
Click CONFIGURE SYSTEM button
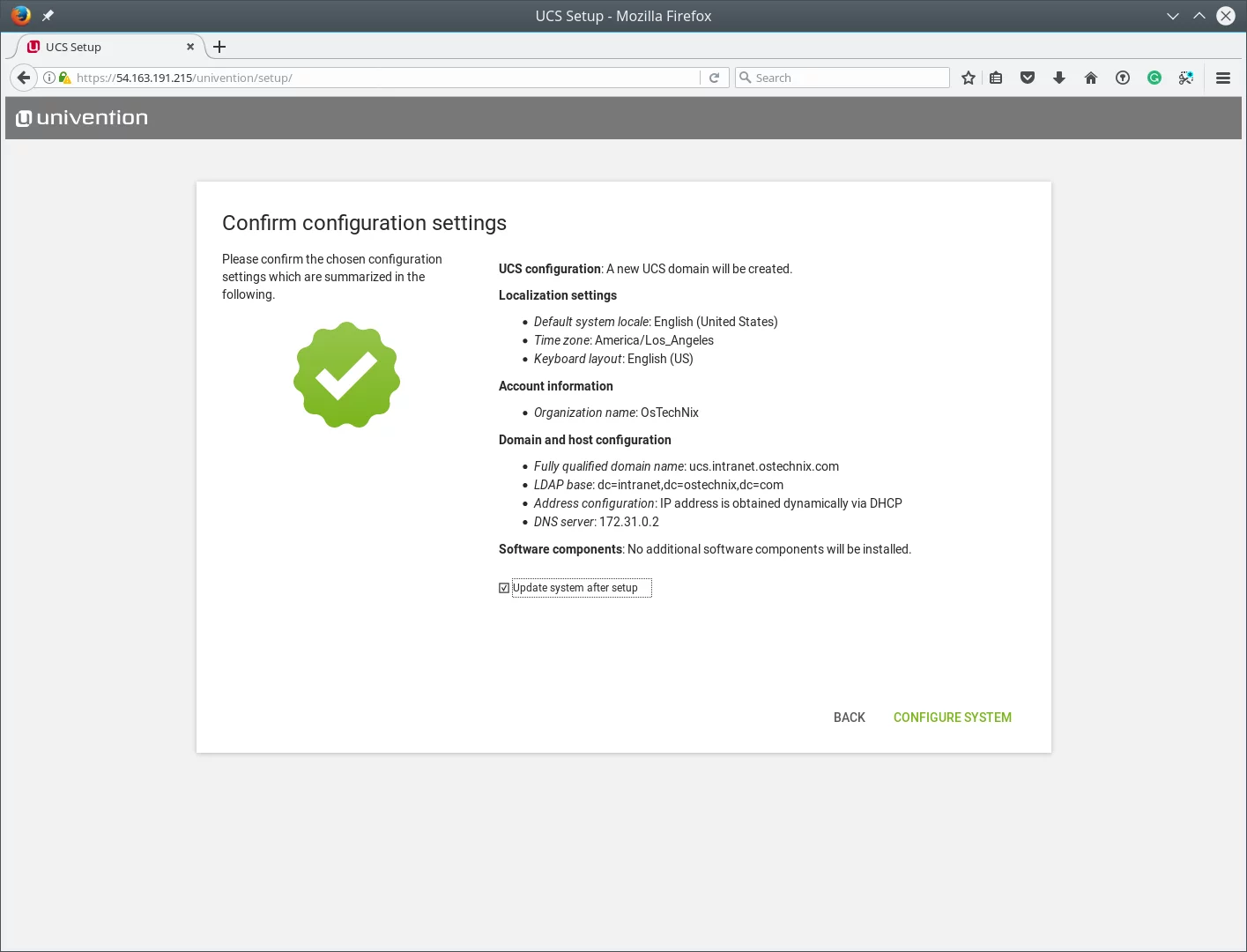(953, 718)
